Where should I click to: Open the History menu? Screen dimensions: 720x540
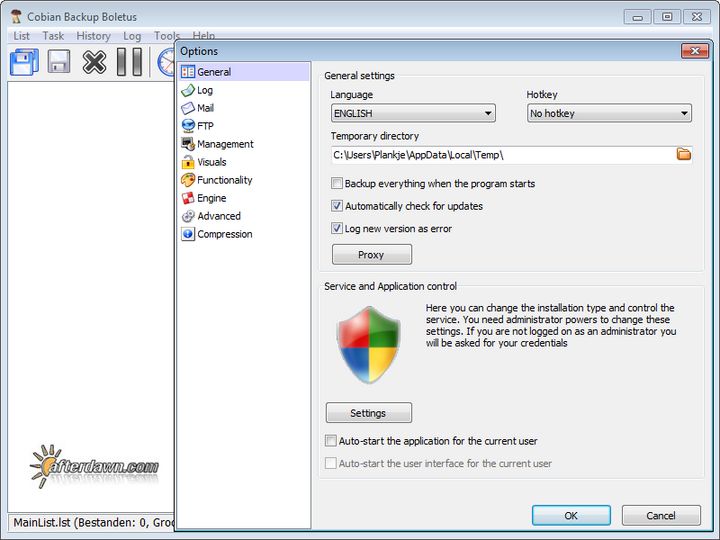[93, 36]
